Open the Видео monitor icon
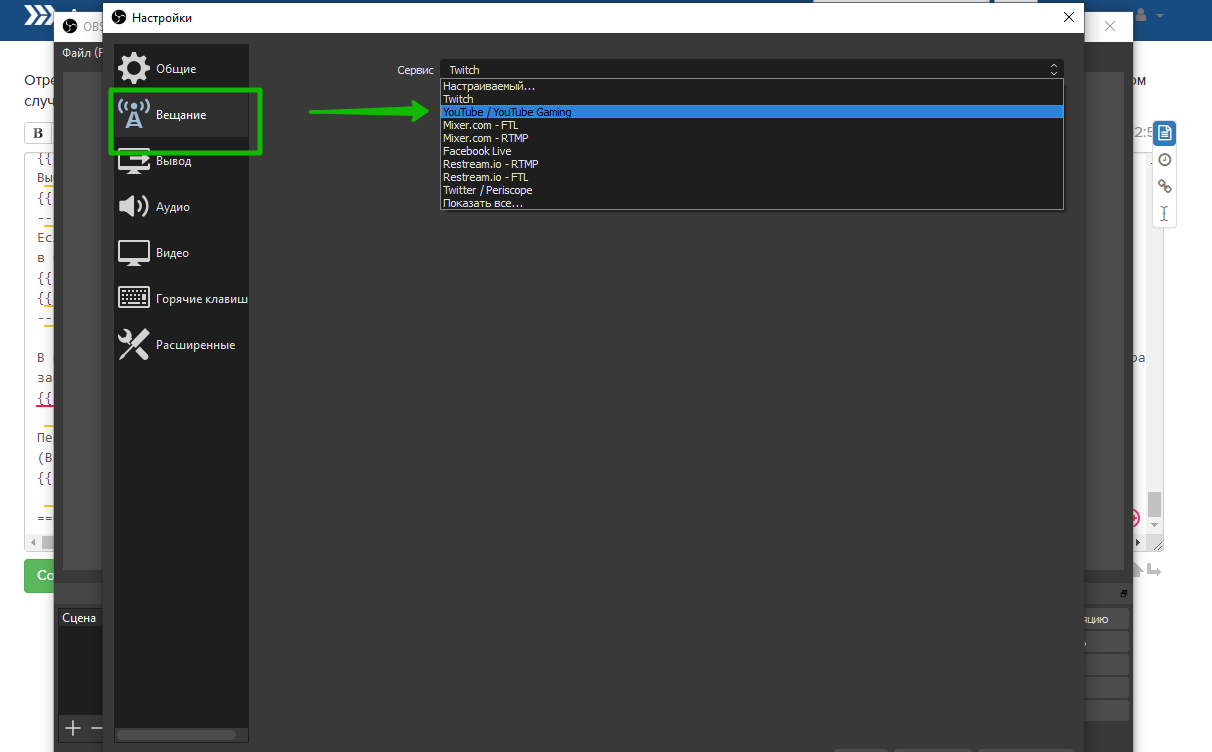Image resolution: width=1212 pixels, height=752 pixels. coord(134,253)
